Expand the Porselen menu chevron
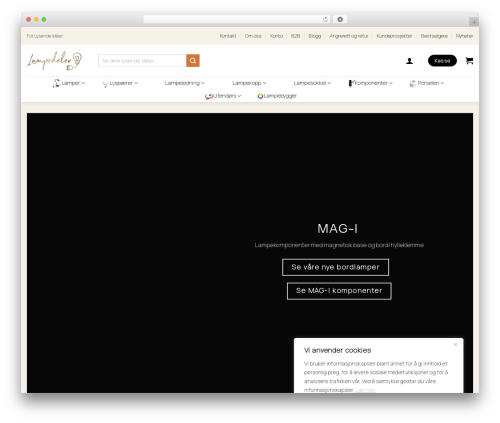The width and height of the screenshot is (500, 423). [x=442, y=83]
